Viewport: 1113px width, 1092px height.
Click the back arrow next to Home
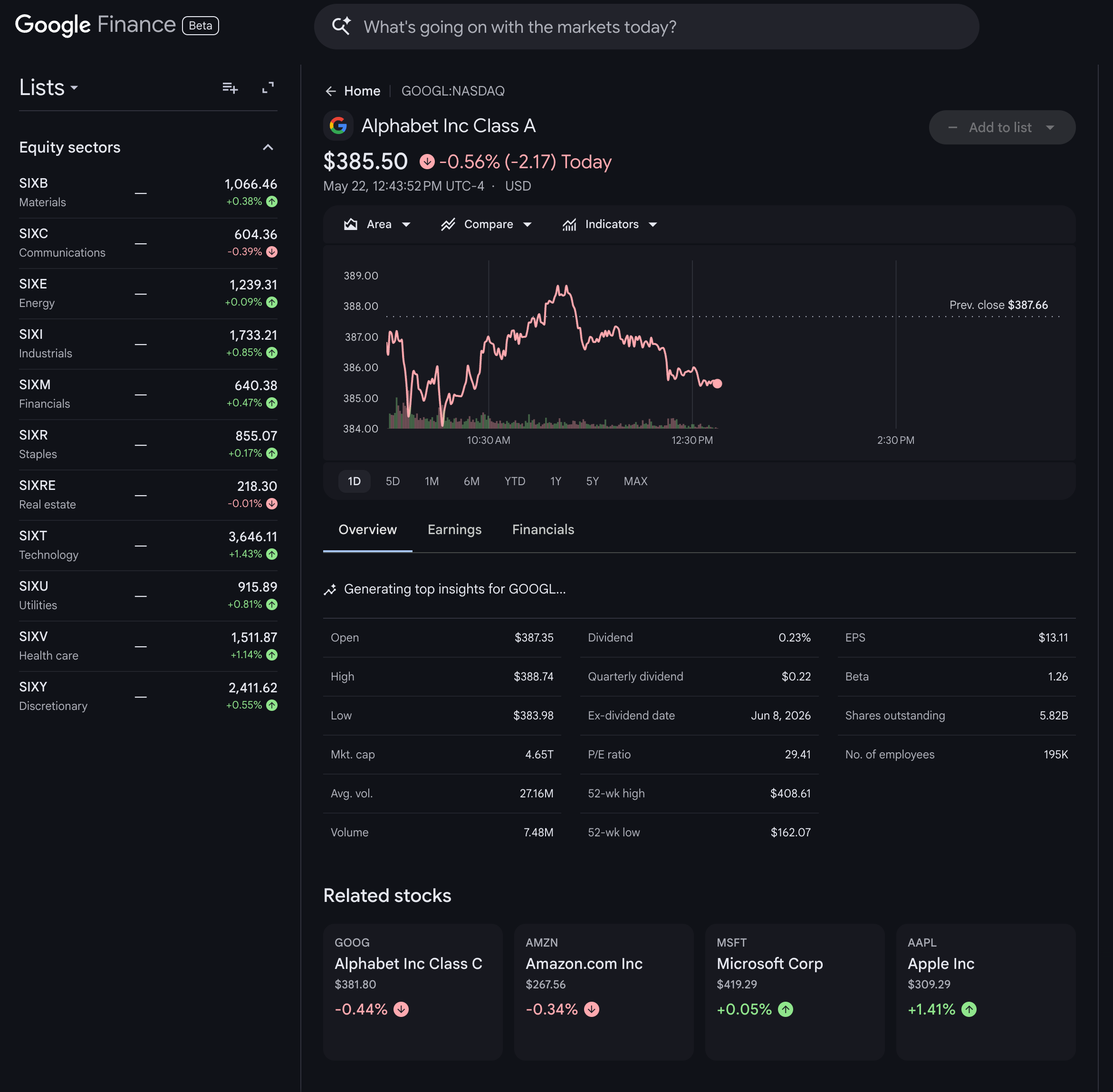point(330,91)
